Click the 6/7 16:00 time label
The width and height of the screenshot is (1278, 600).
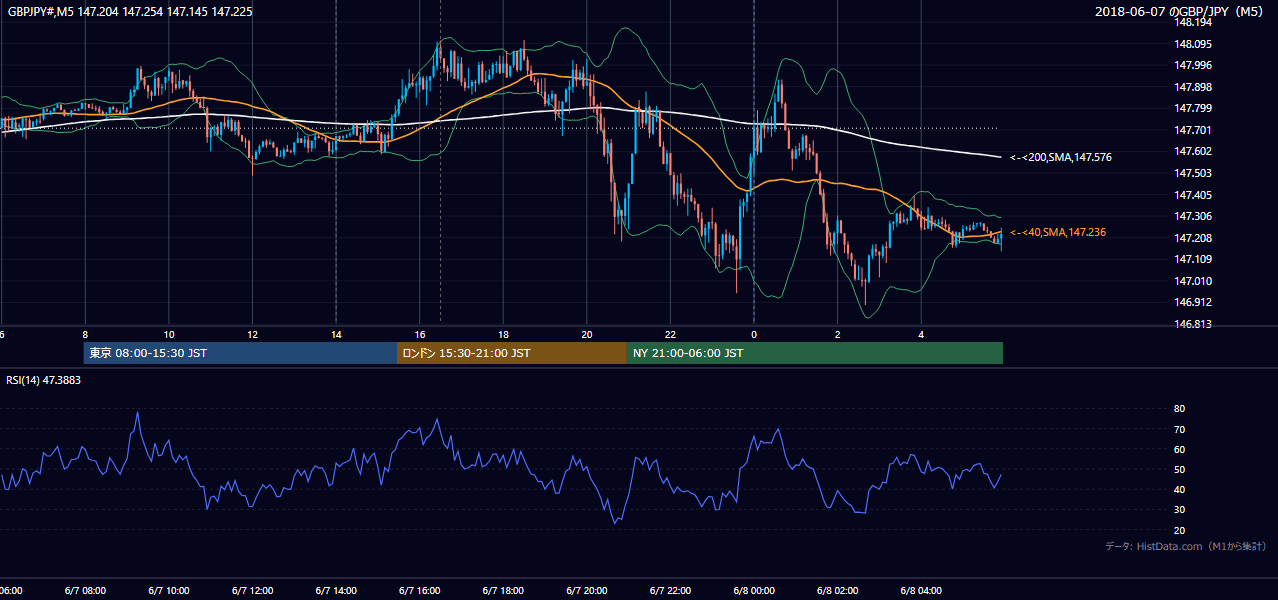tap(420, 591)
